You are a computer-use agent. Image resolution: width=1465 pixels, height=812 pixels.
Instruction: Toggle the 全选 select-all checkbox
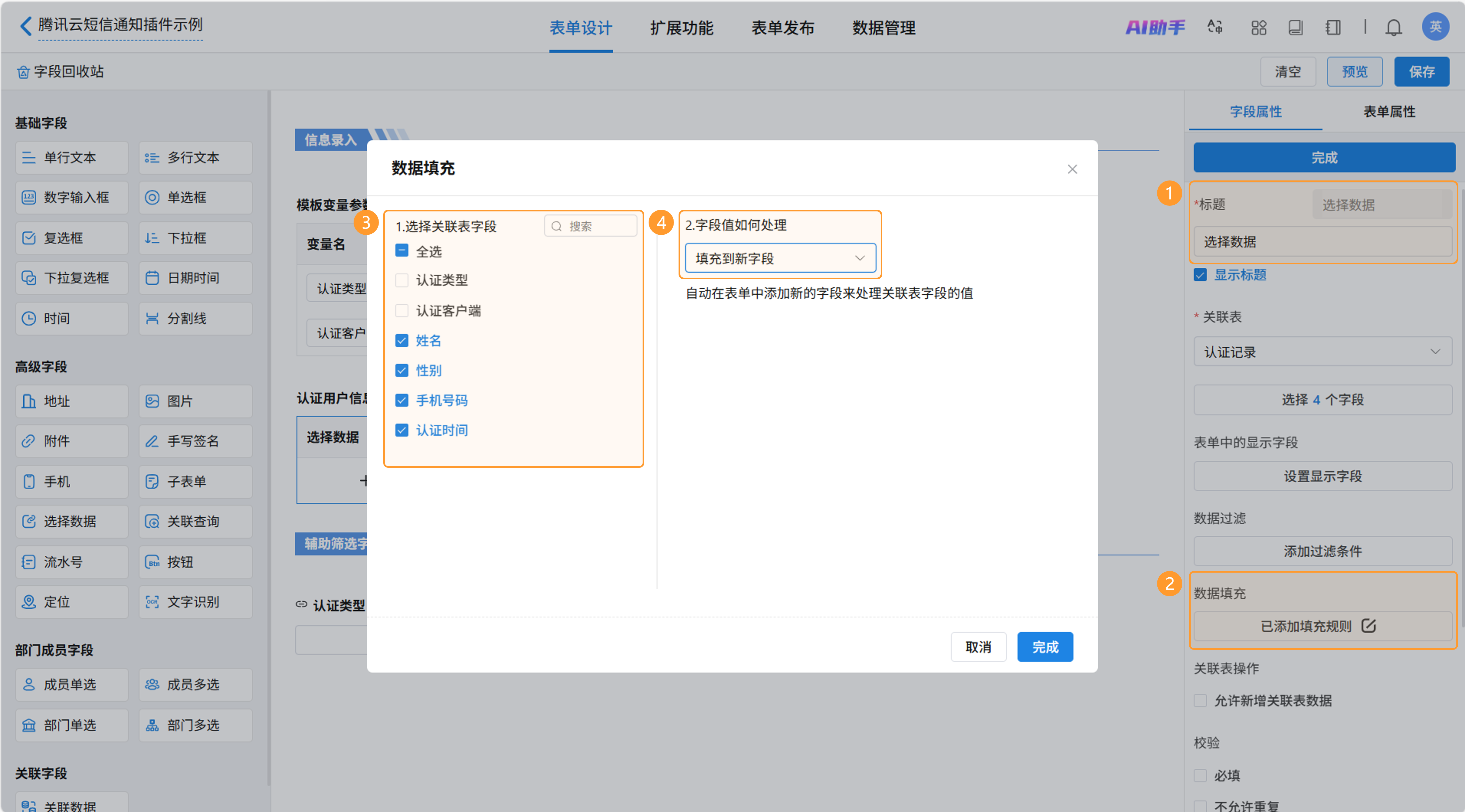click(402, 251)
